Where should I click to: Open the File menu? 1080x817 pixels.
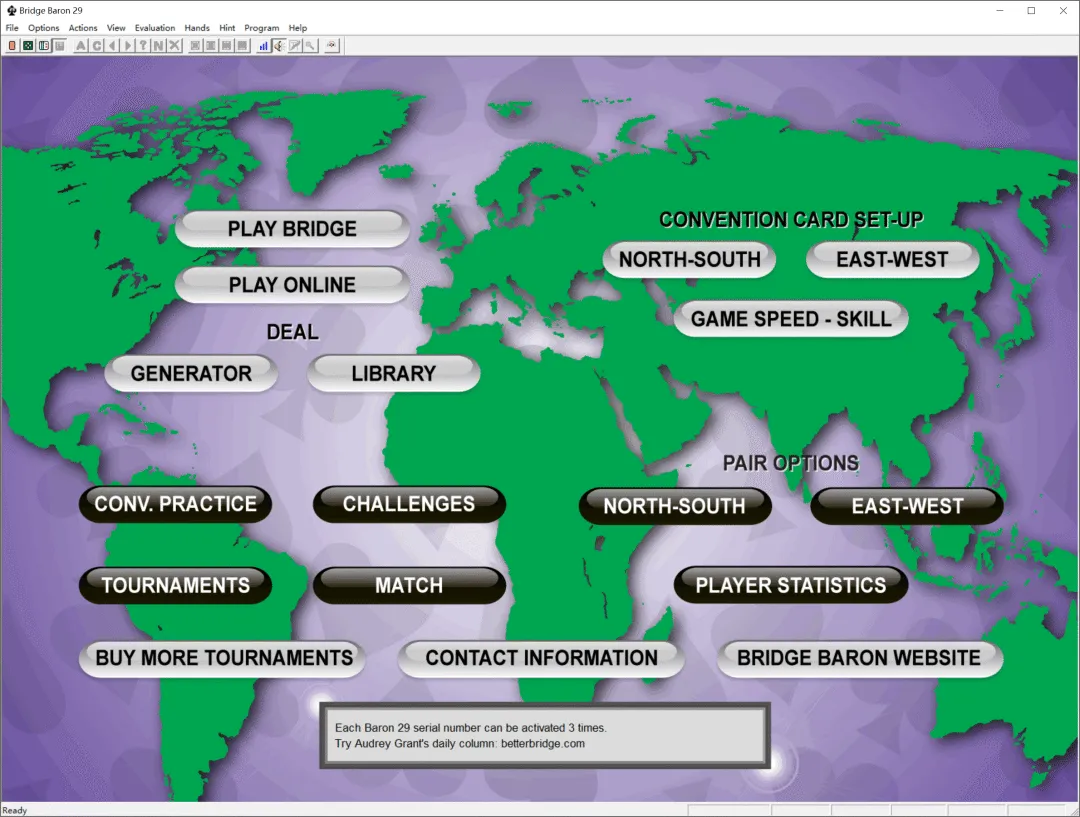pyautogui.click(x=12, y=28)
